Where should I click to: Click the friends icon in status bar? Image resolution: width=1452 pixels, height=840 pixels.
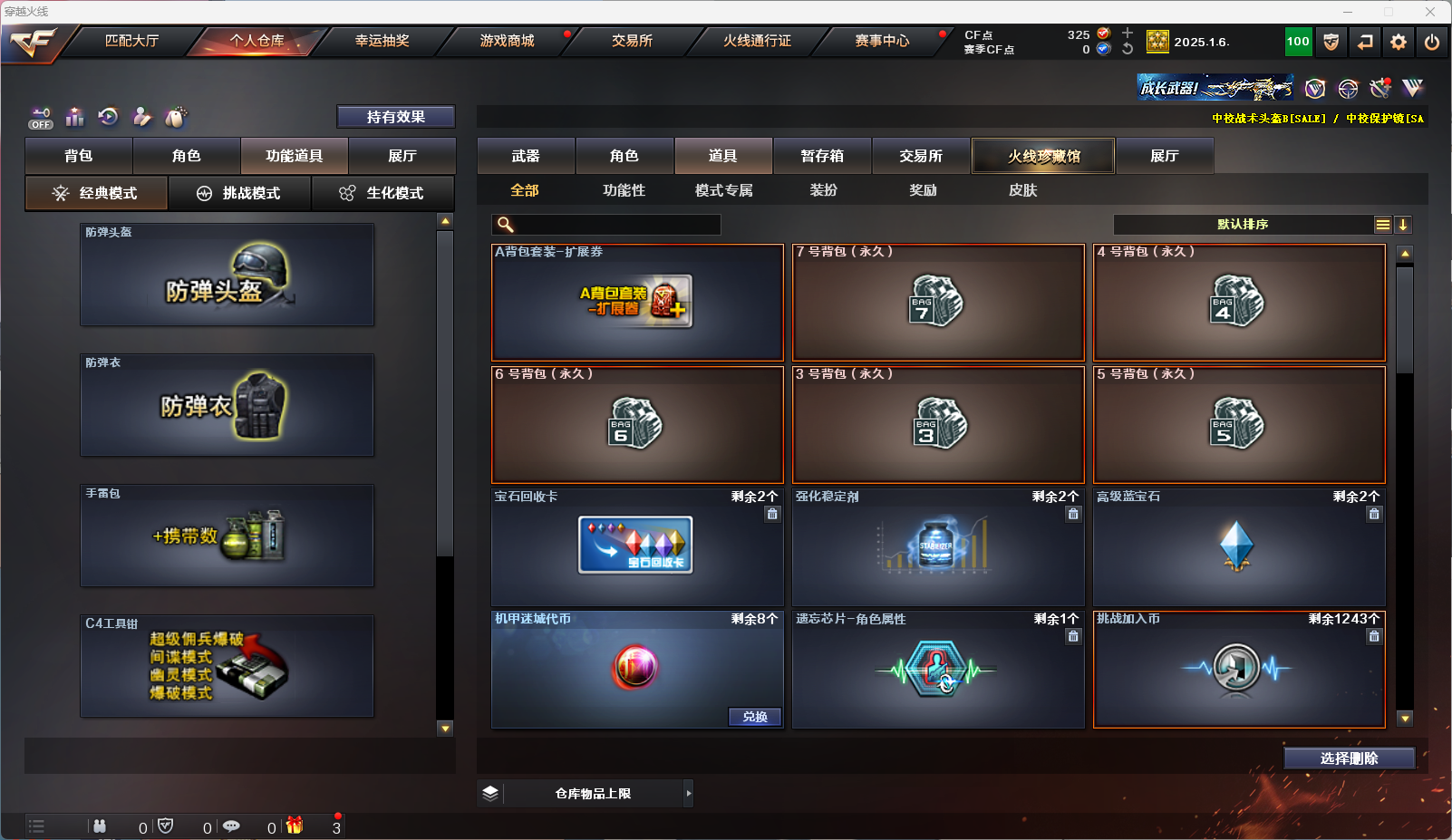[x=100, y=826]
